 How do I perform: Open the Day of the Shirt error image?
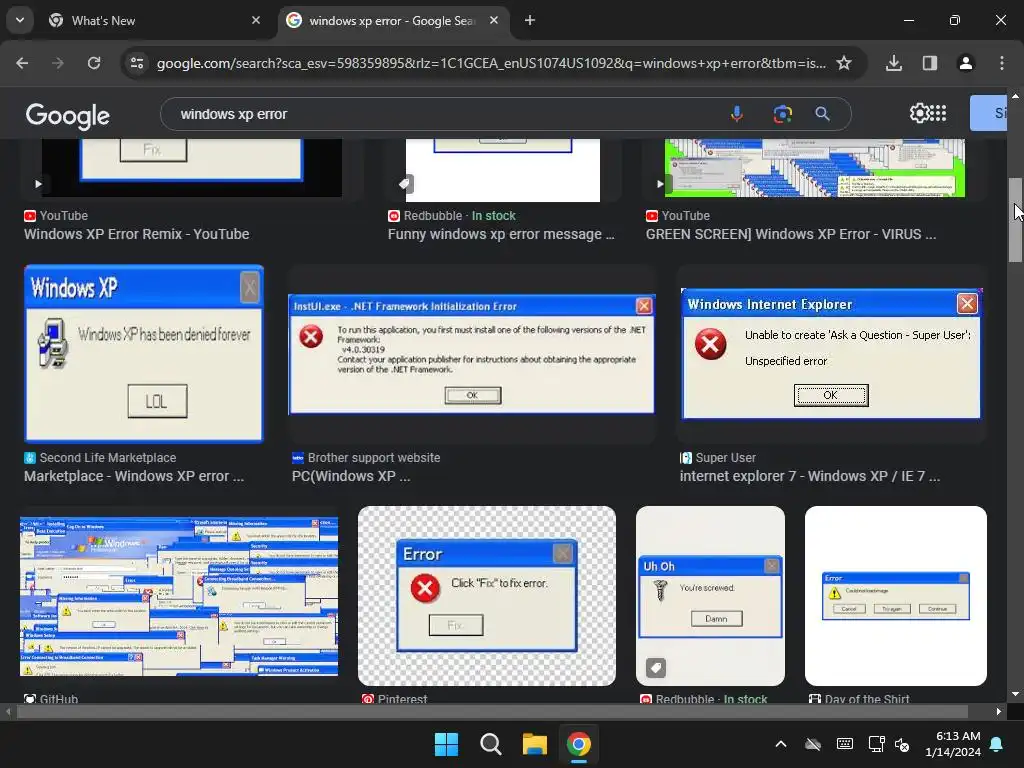pyautogui.click(x=895, y=596)
